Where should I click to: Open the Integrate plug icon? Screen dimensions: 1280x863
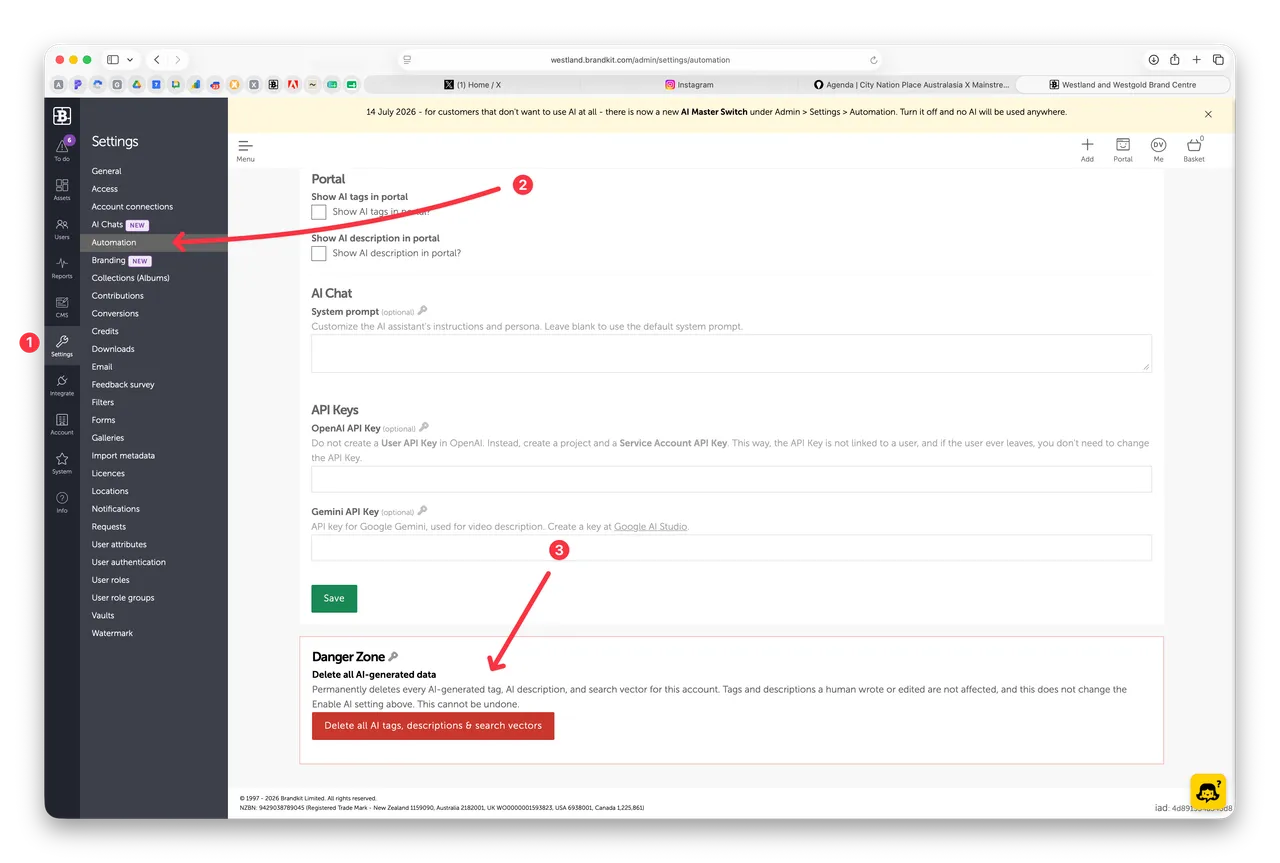pyautogui.click(x=62, y=384)
